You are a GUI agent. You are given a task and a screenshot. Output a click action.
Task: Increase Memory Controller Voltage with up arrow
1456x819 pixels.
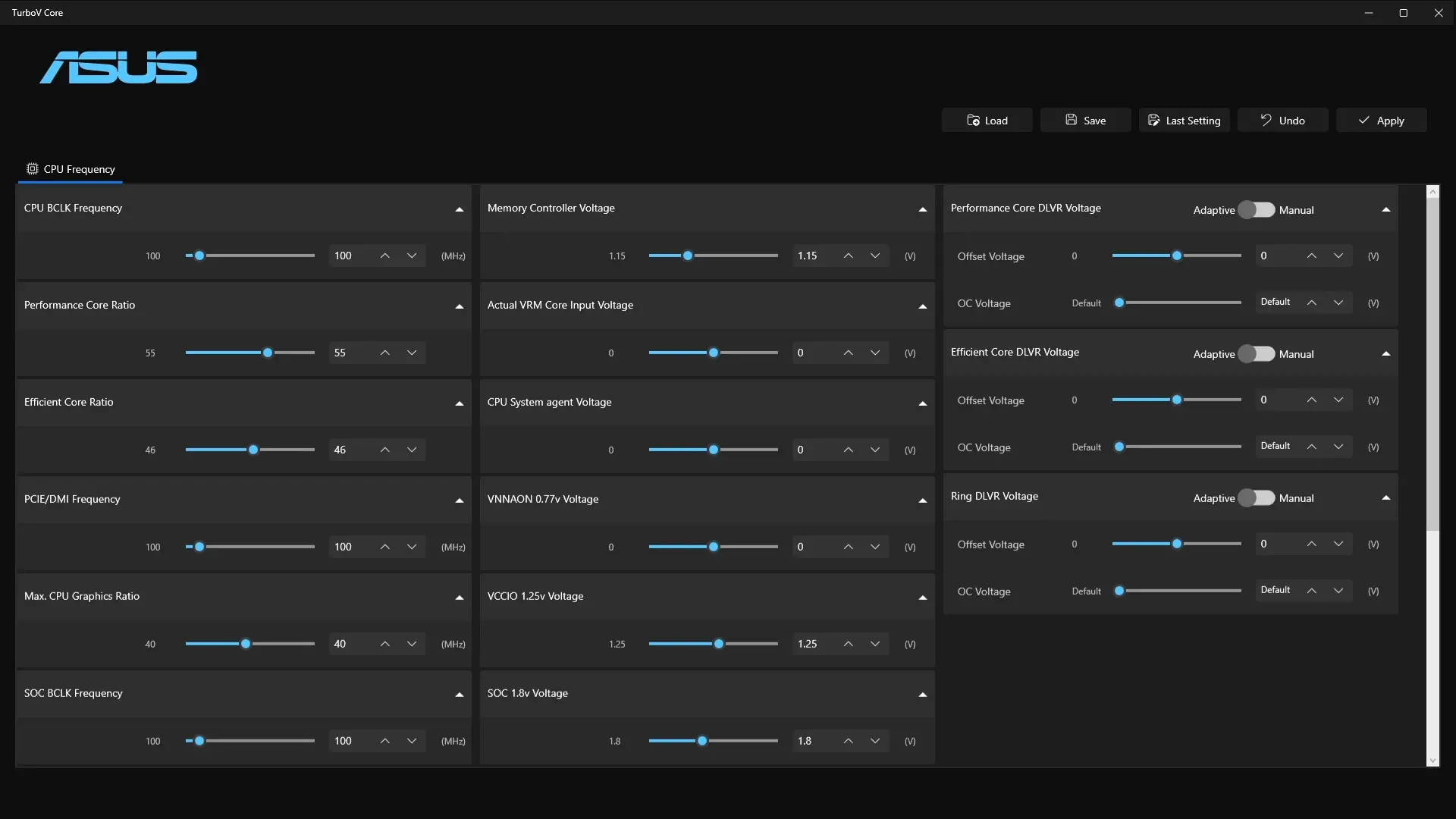point(849,256)
